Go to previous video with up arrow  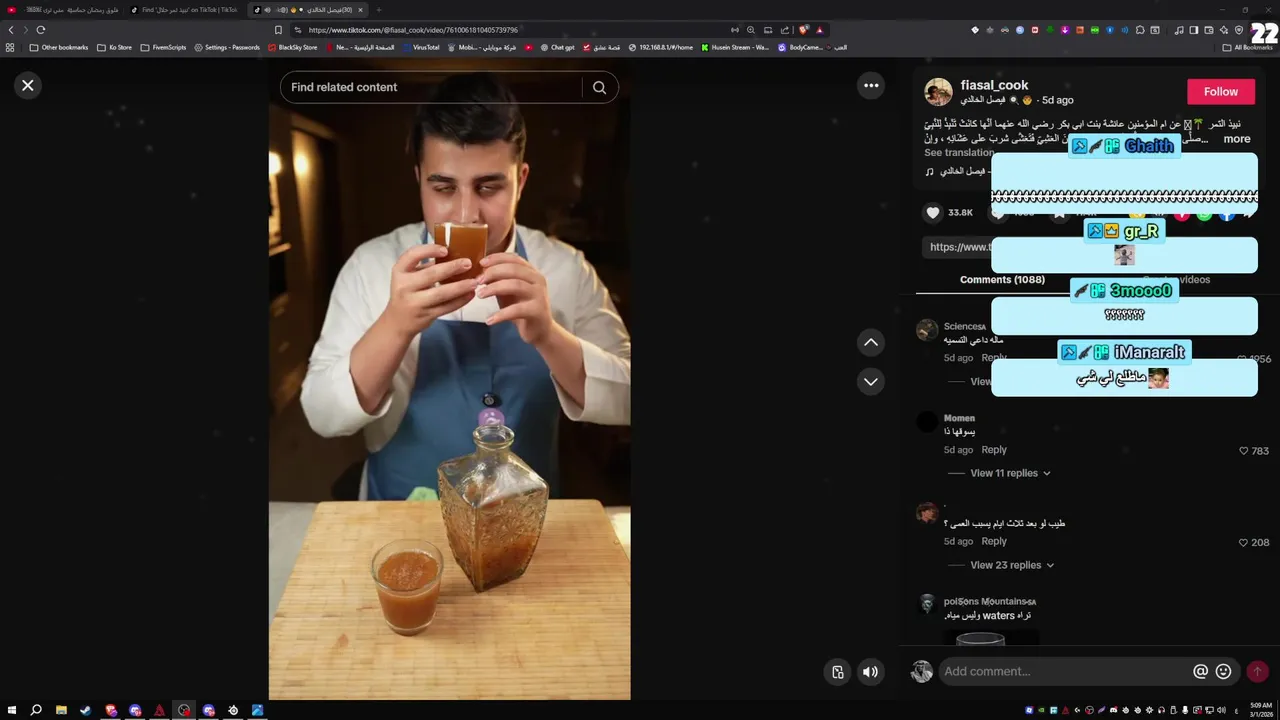point(871,342)
